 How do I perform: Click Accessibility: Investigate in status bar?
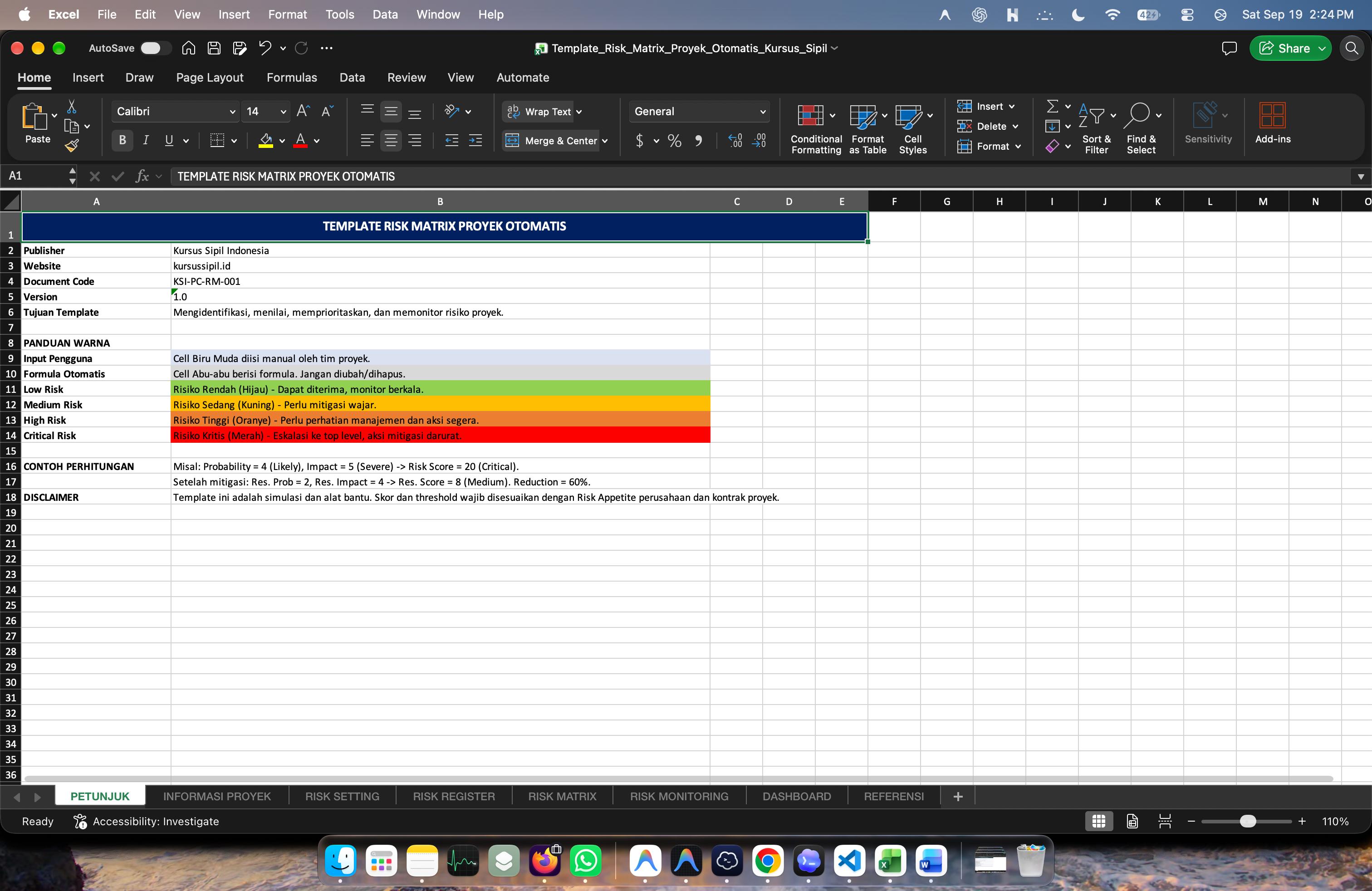pyautogui.click(x=147, y=821)
